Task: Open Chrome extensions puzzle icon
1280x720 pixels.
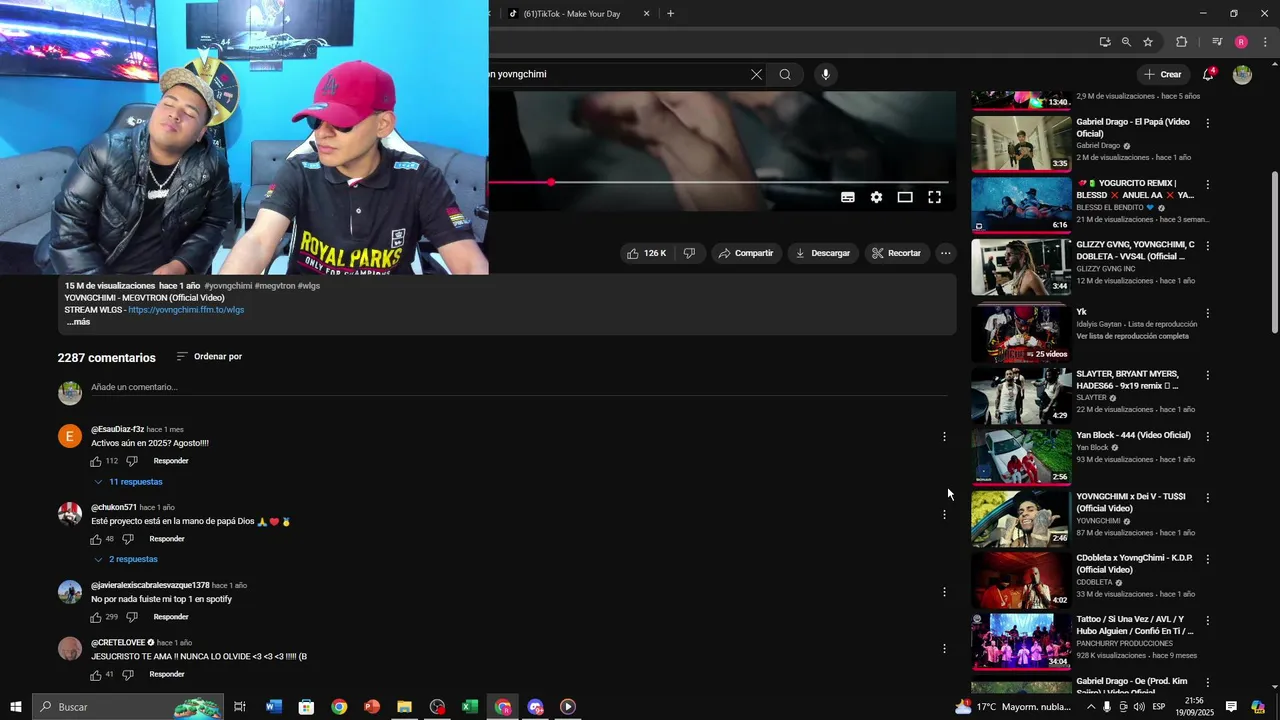Action: [1181, 42]
